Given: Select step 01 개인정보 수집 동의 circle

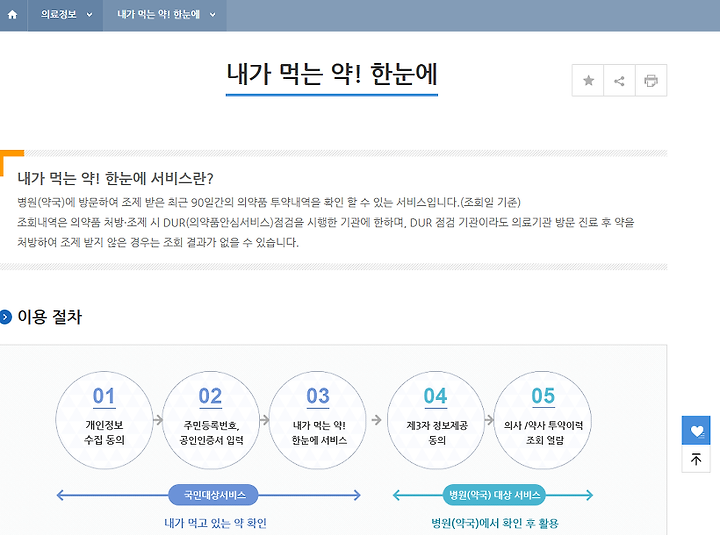Looking at the screenshot, I should click(104, 420).
